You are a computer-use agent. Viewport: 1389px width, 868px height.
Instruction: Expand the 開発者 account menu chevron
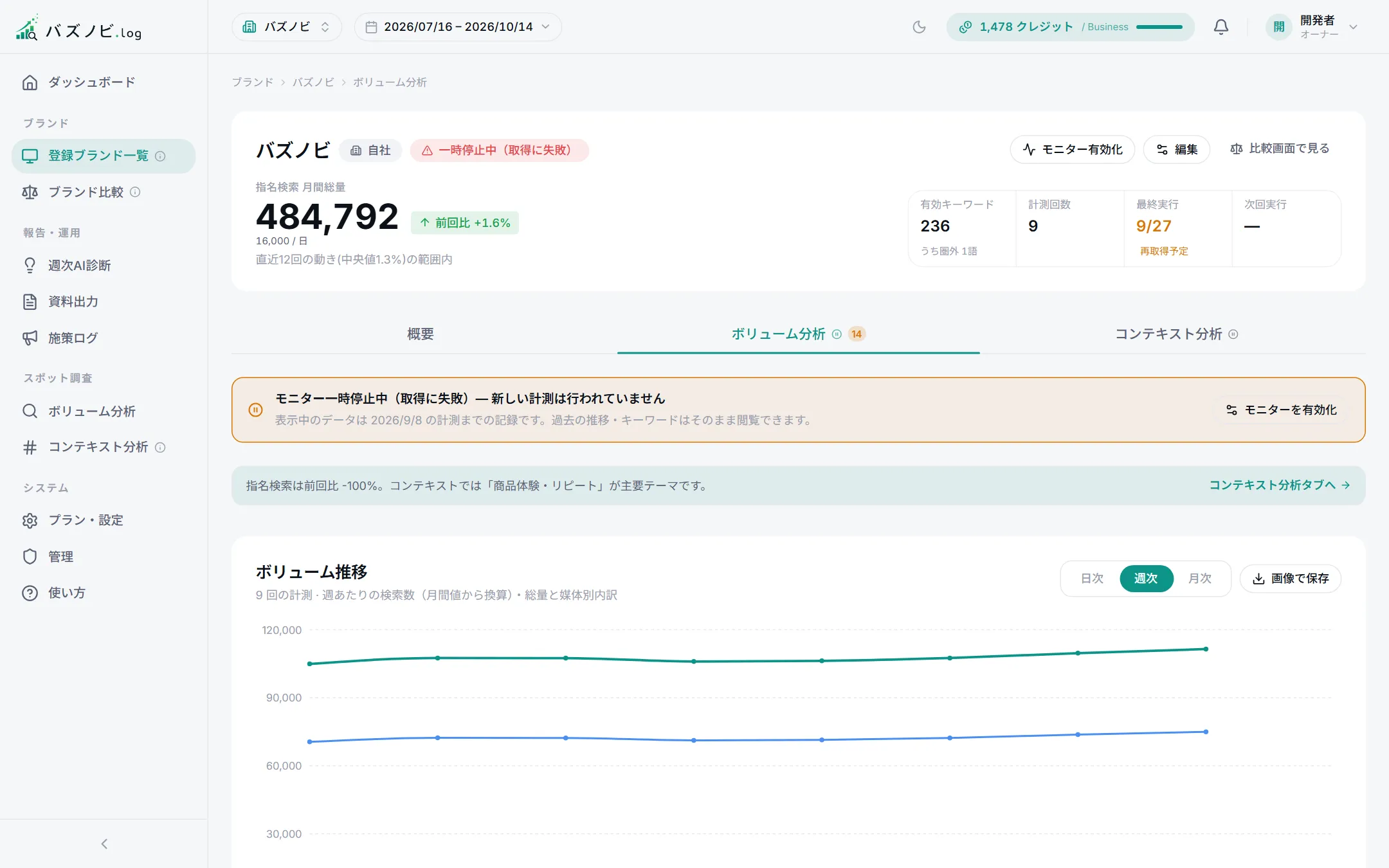coord(1353,27)
